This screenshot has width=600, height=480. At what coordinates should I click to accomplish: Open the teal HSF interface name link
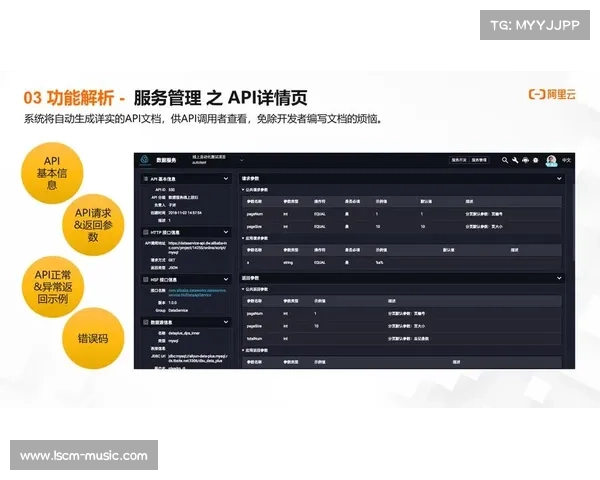(x=197, y=293)
